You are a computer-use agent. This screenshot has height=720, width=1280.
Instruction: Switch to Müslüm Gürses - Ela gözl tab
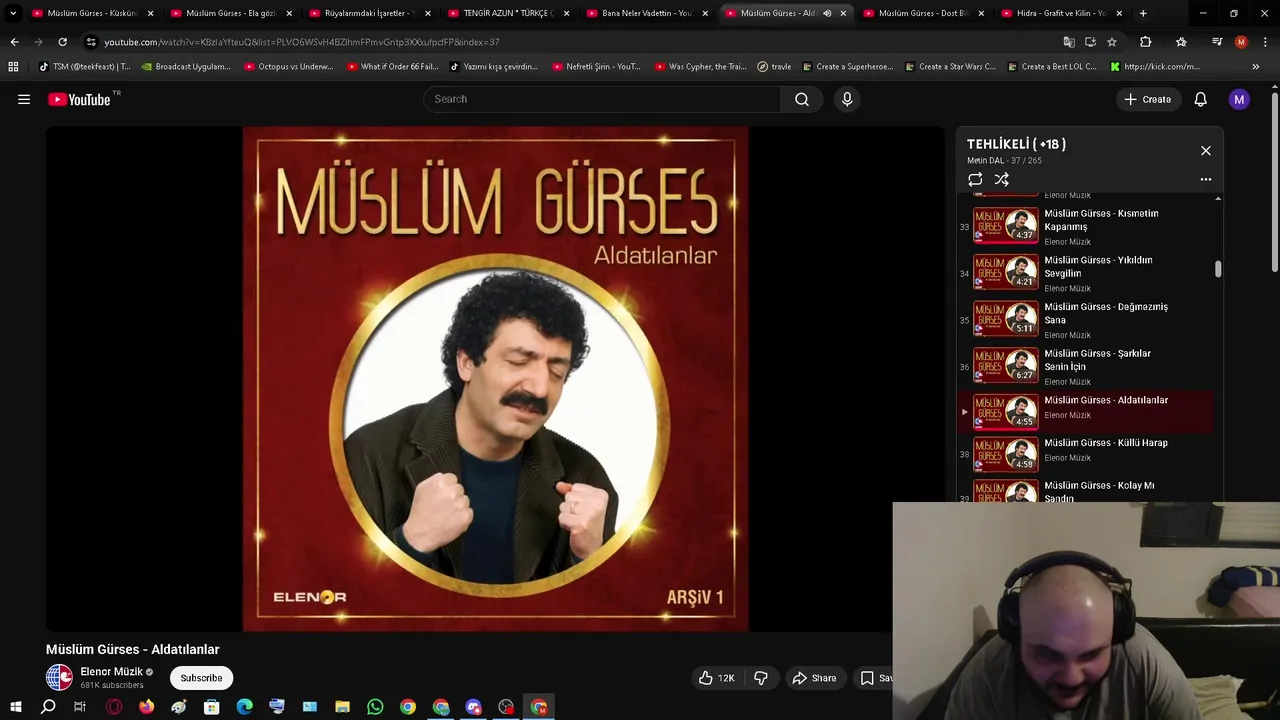tap(230, 13)
